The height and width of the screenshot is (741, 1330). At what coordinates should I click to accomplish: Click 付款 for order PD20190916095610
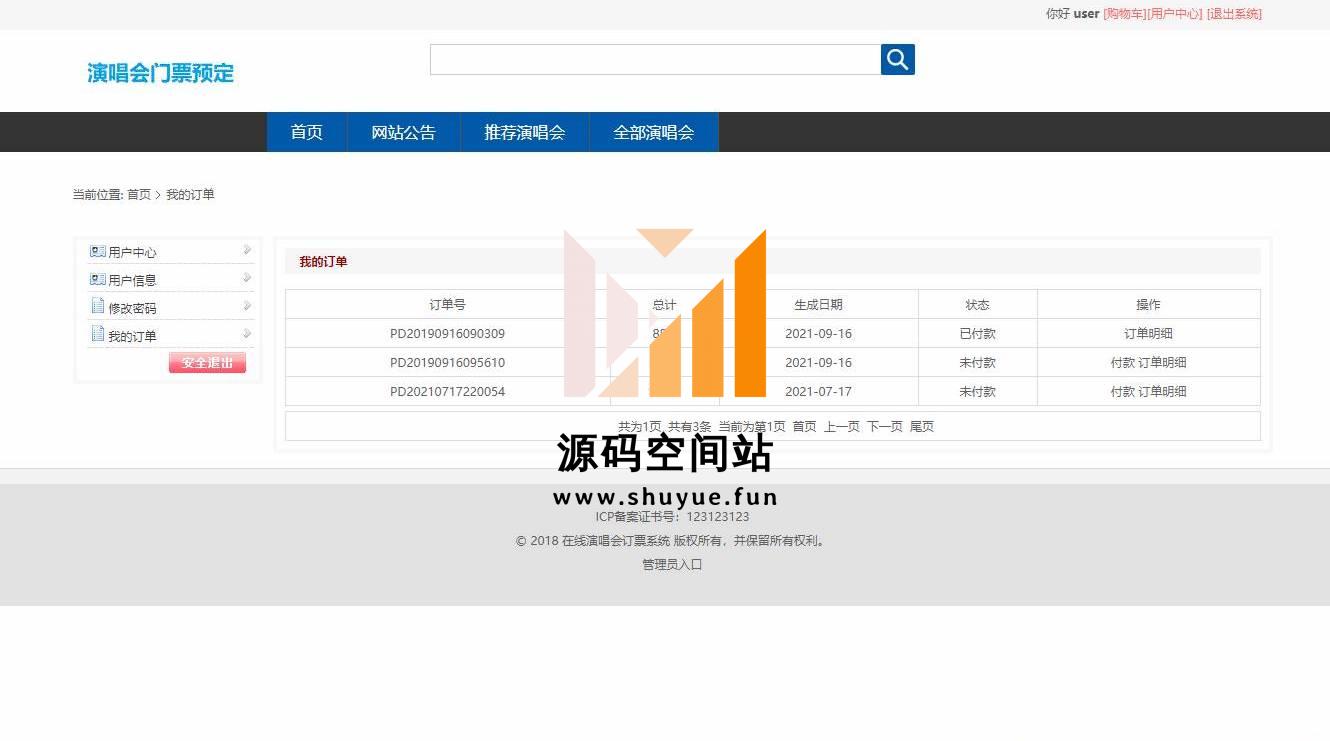click(1123, 363)
